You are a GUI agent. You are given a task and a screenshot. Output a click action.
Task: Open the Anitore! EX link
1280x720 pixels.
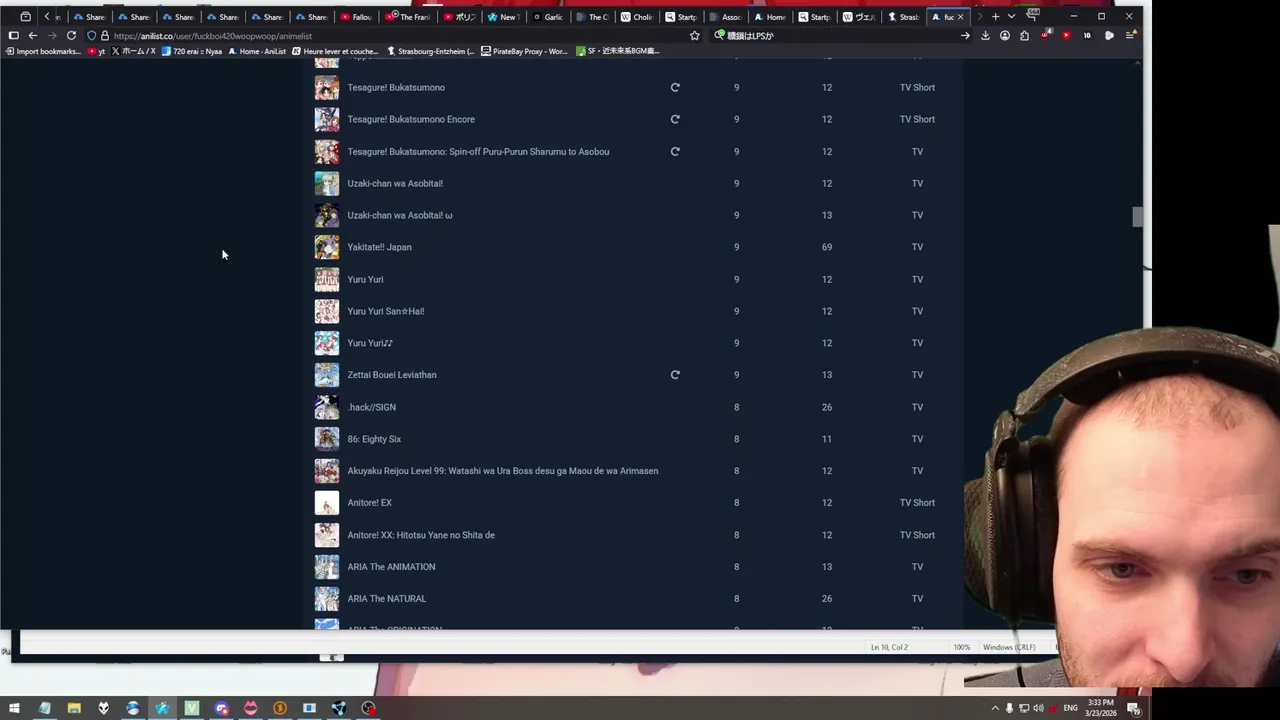click(370, 503)
